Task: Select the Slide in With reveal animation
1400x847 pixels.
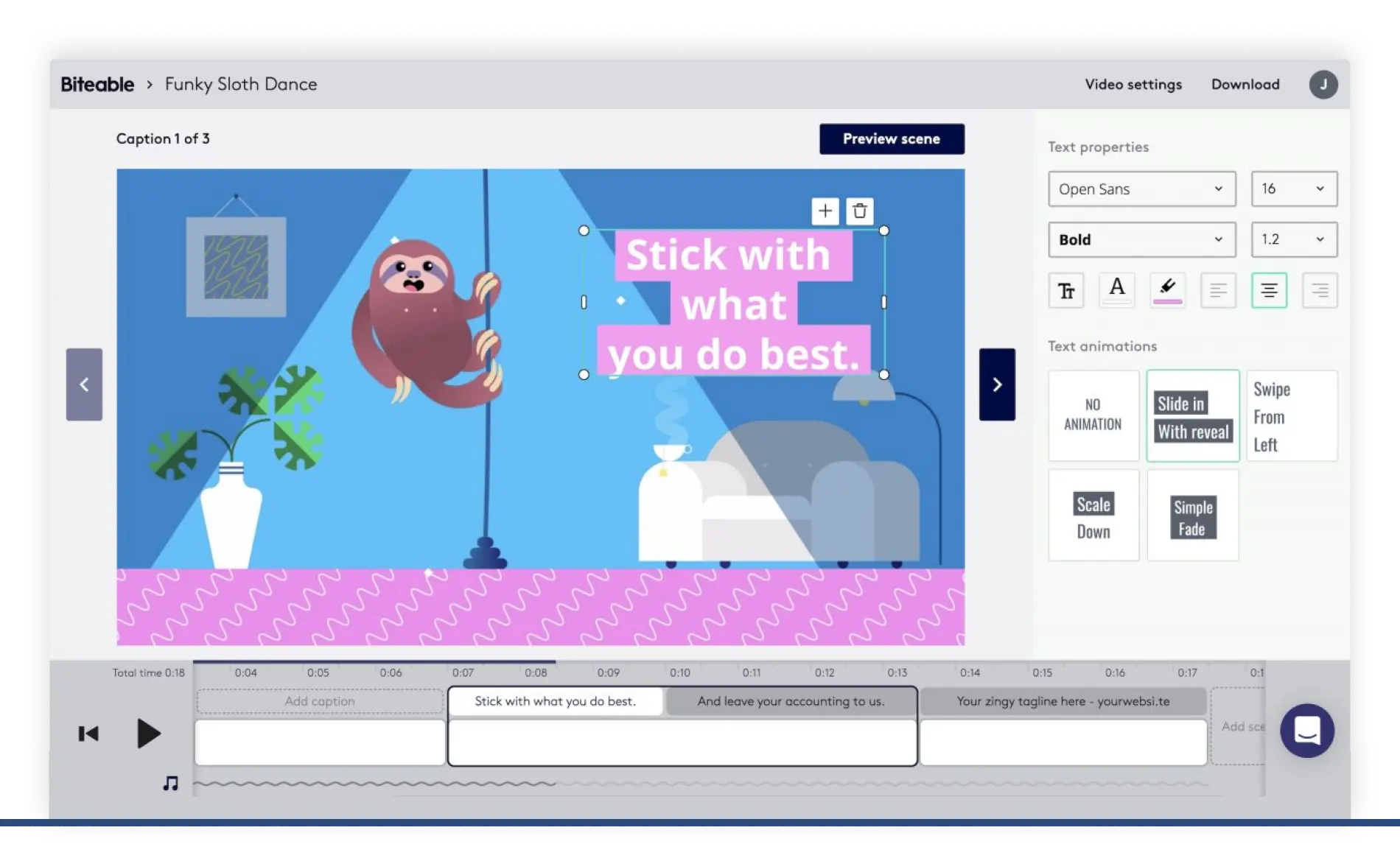Action: [x=1192, y=415]
